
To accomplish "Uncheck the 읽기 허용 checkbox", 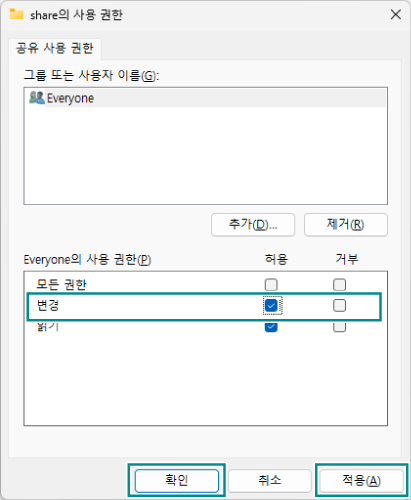I will pos(271,327).
